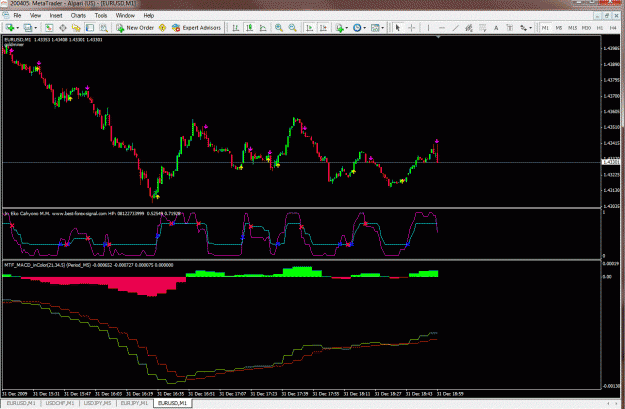Viewport: 625px width, 409px height.
Task: Toggle chart Auto Scroll
Action: coord(309,28)
